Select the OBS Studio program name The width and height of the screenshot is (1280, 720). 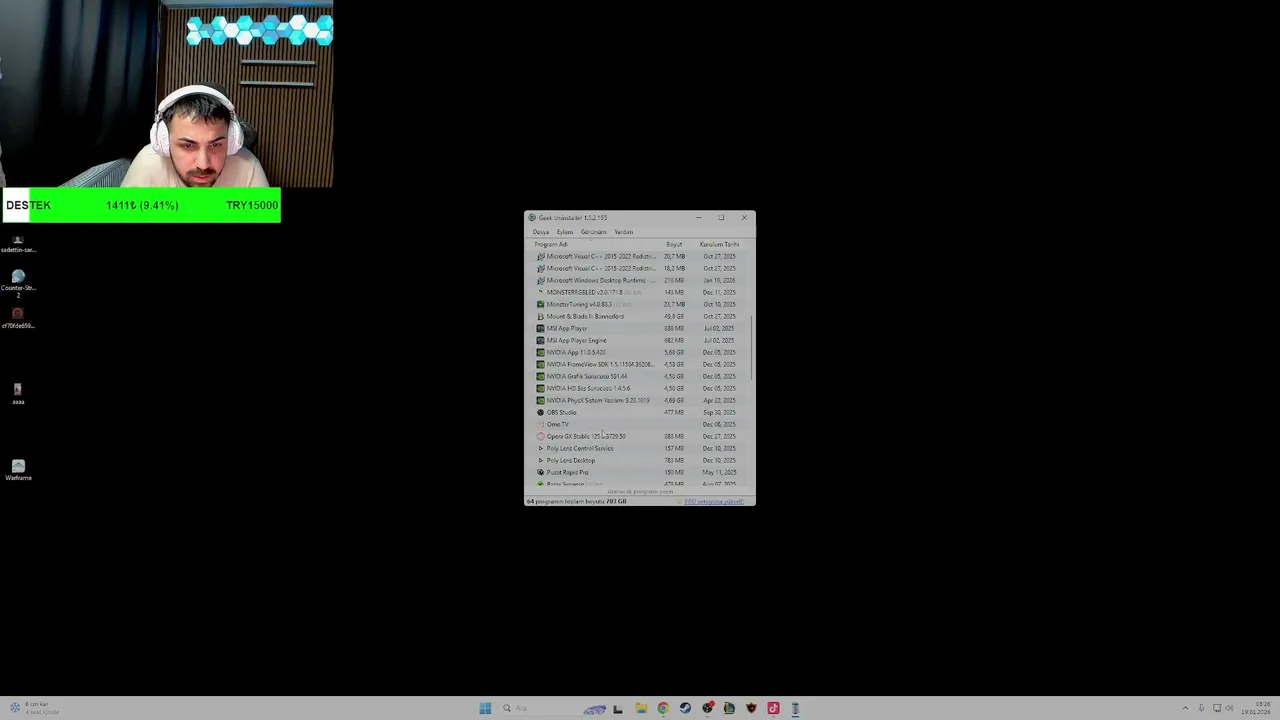562,412
